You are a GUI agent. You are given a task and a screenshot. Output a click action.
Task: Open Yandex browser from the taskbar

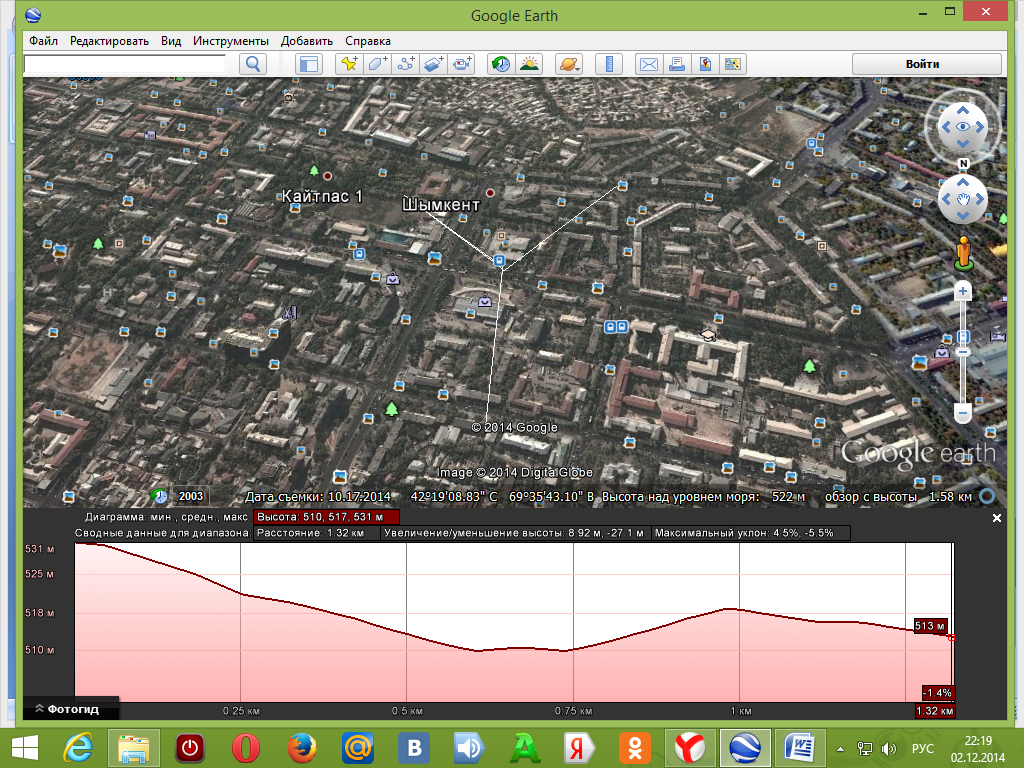tap(690, 748)
